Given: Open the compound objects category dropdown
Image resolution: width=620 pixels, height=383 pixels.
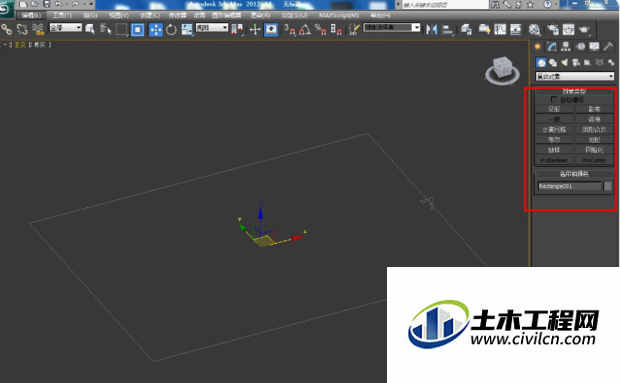Looking at the screenshot, I should click(575, 76).
